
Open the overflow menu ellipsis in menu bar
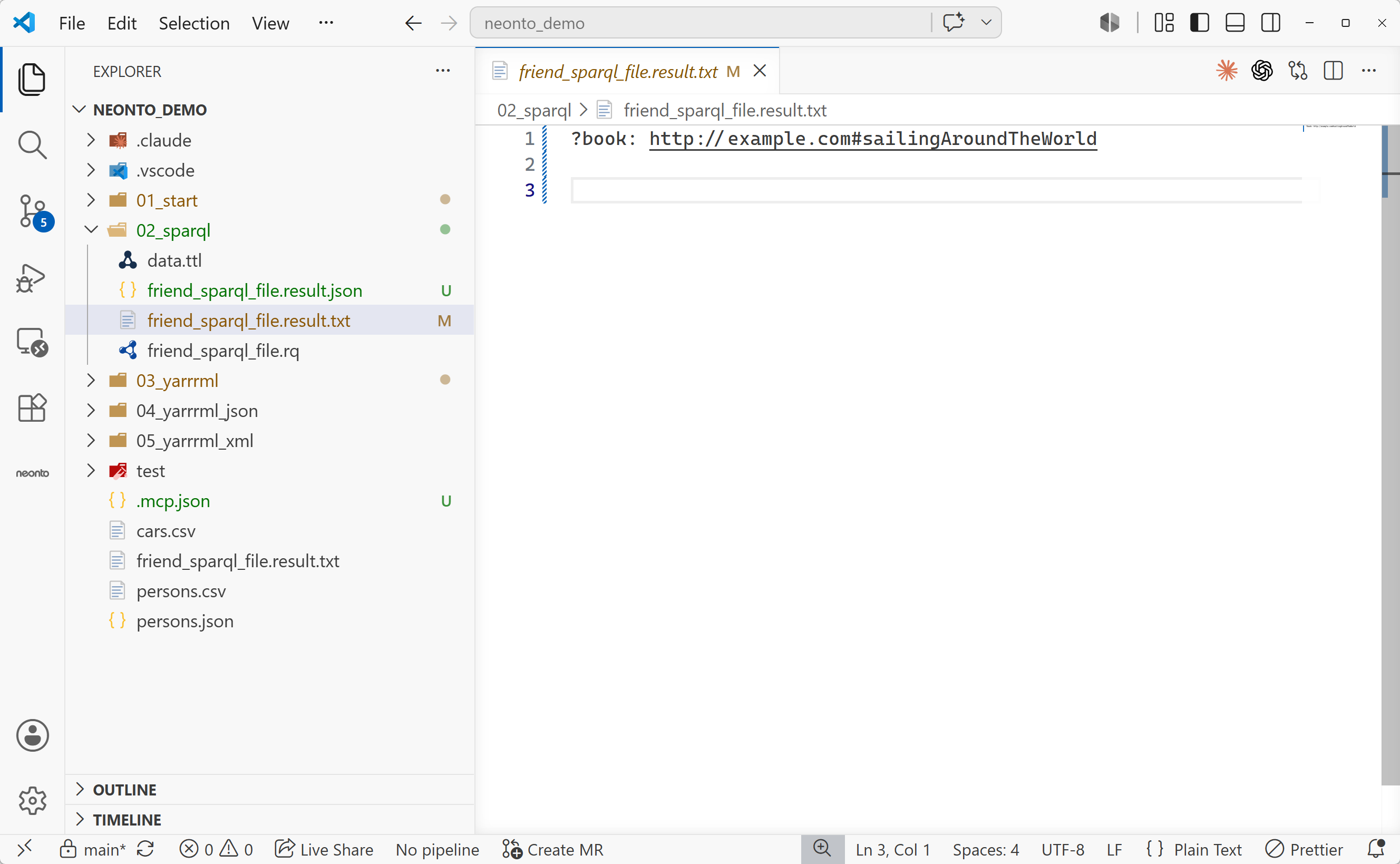[x=326, y=23]
